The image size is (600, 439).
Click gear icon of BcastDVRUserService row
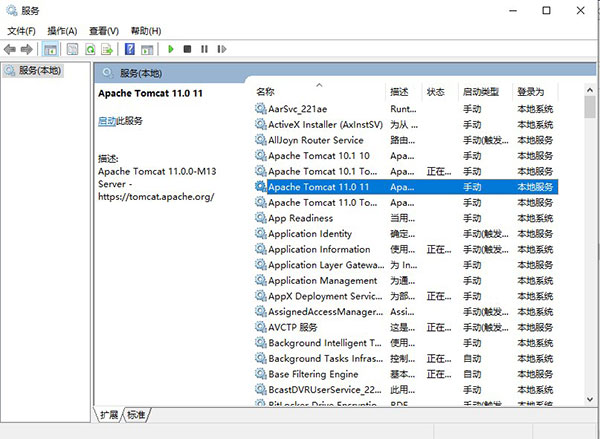coord(261,389)
